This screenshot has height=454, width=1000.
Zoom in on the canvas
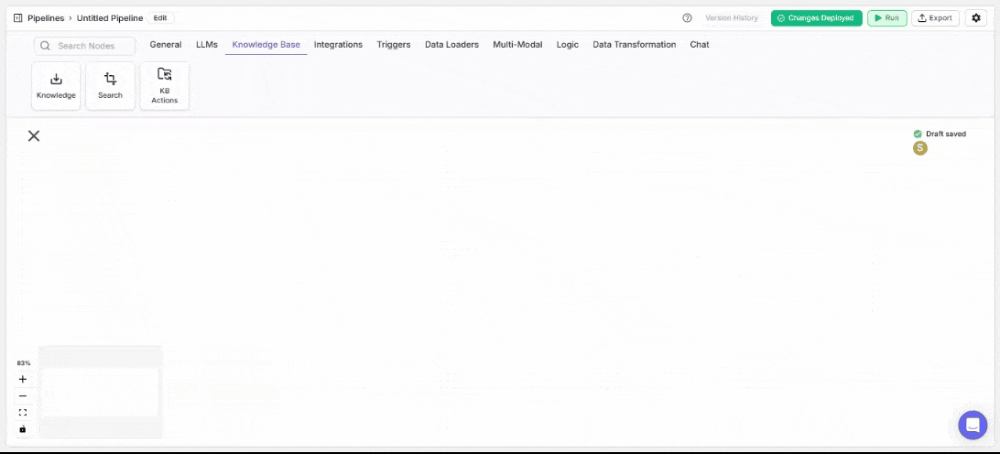(x=23, y=379)
